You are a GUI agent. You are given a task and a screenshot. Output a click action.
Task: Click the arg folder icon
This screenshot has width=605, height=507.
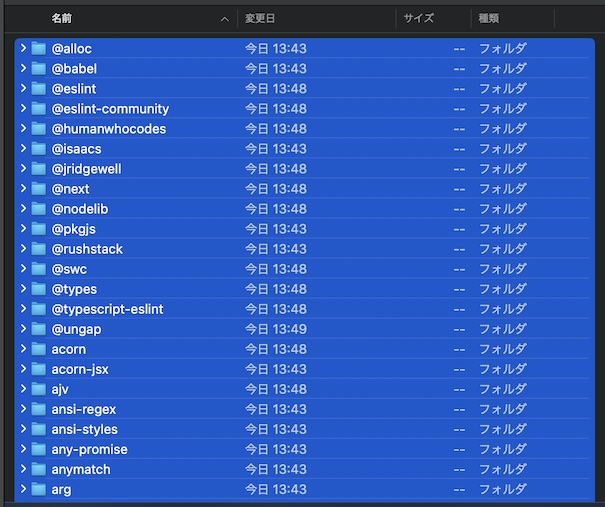(x=39, y=489)
